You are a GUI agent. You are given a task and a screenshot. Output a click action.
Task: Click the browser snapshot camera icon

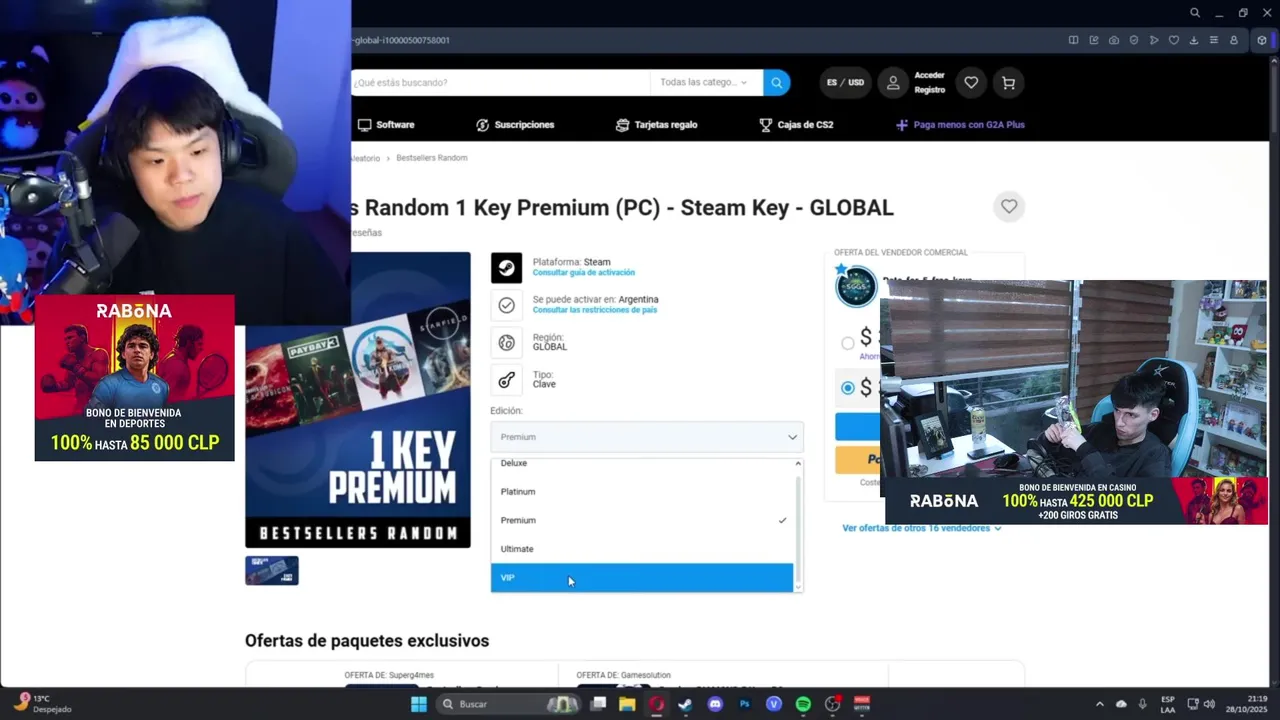tap(1114, 40)
